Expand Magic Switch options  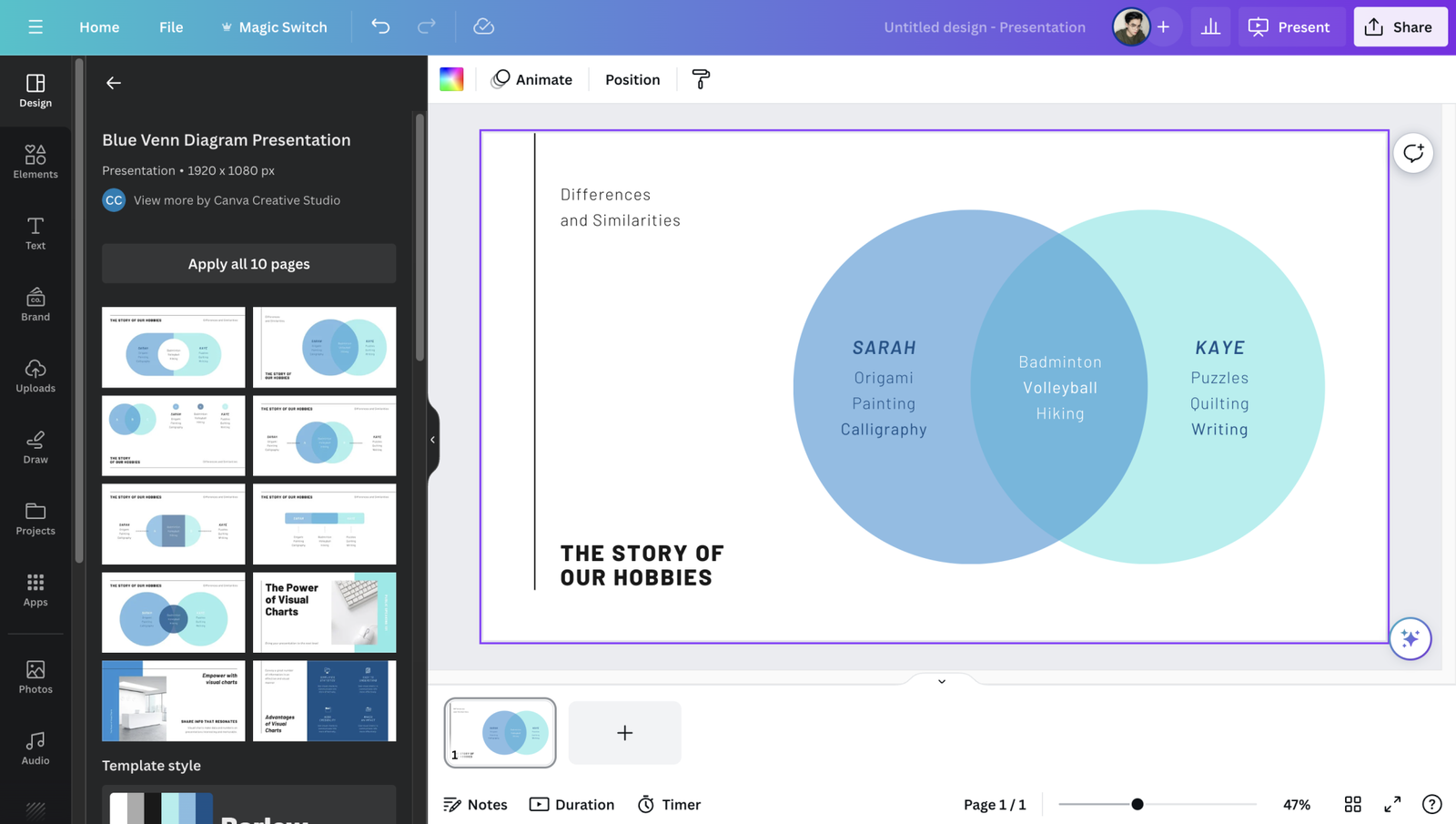[x=274, y=26]
